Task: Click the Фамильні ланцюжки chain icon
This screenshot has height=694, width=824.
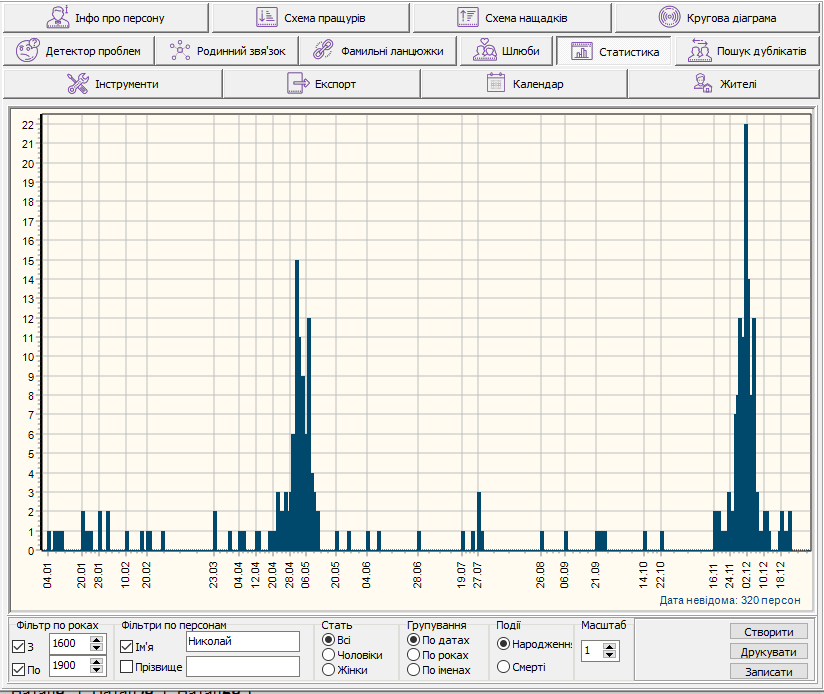Action: [x=321, y=51]
